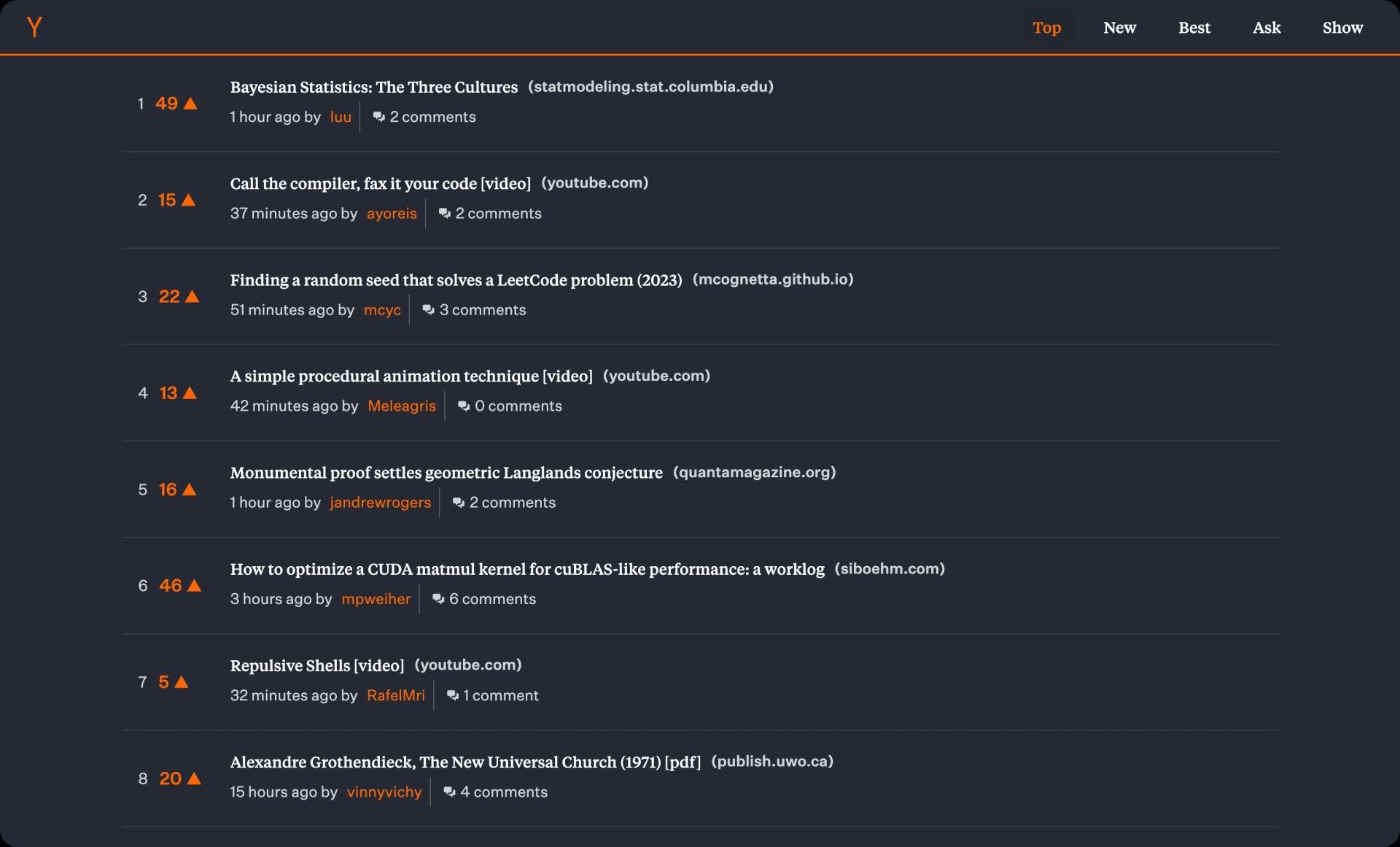The image size is (1400, 847).
Task: Click the Show link in navigation
Action: [1343, 27]
